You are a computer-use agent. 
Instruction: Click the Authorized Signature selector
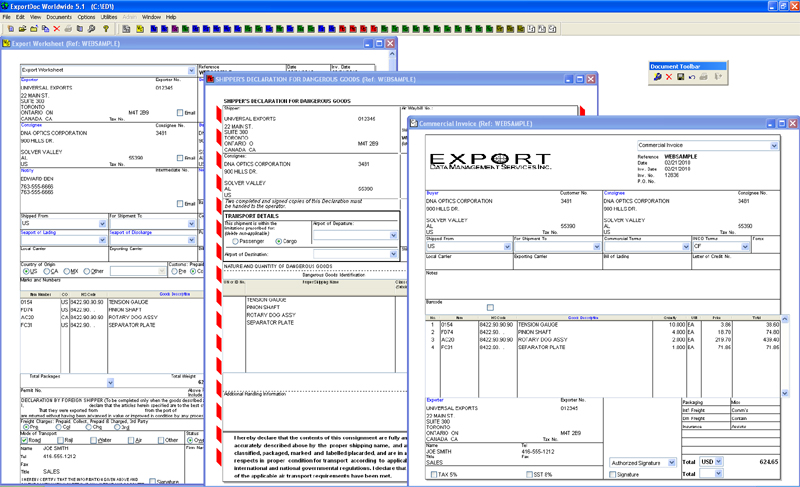[x=643, y=463]
